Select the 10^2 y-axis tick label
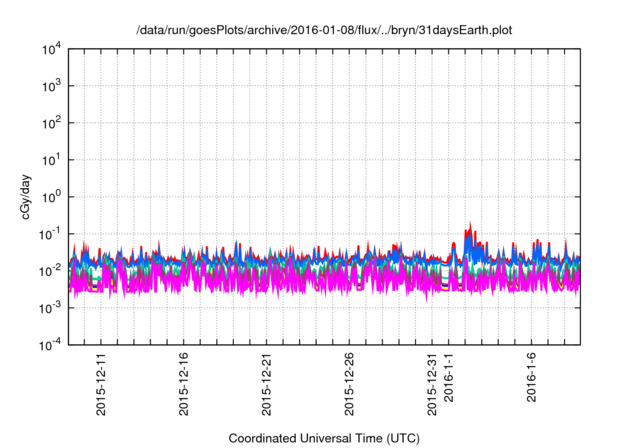Screen dimensions: 640x448 [x=50, y=124]
